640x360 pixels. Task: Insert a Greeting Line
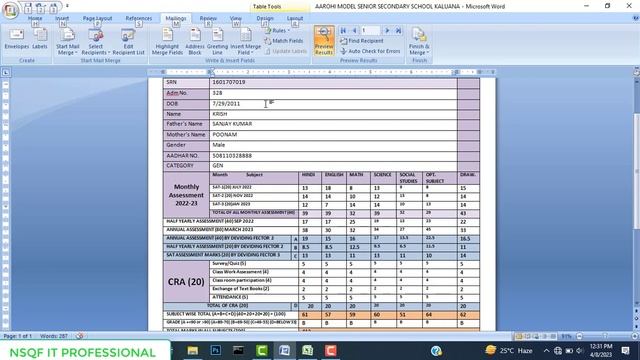pos(217,42)
